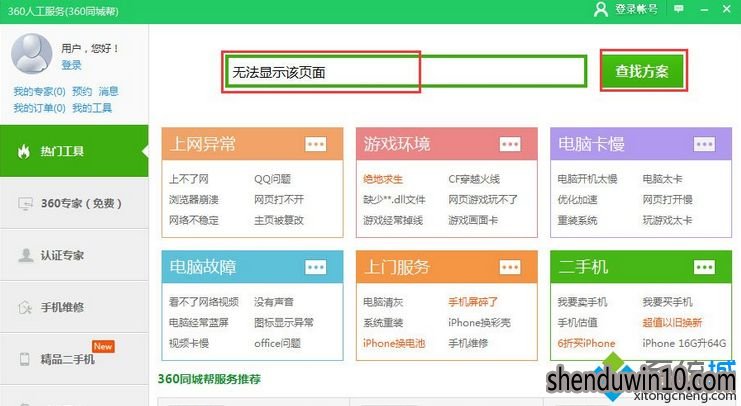Select 我要卖手机 entry
The width and height of the screenshot is (741, 406).
coord(582,302)
